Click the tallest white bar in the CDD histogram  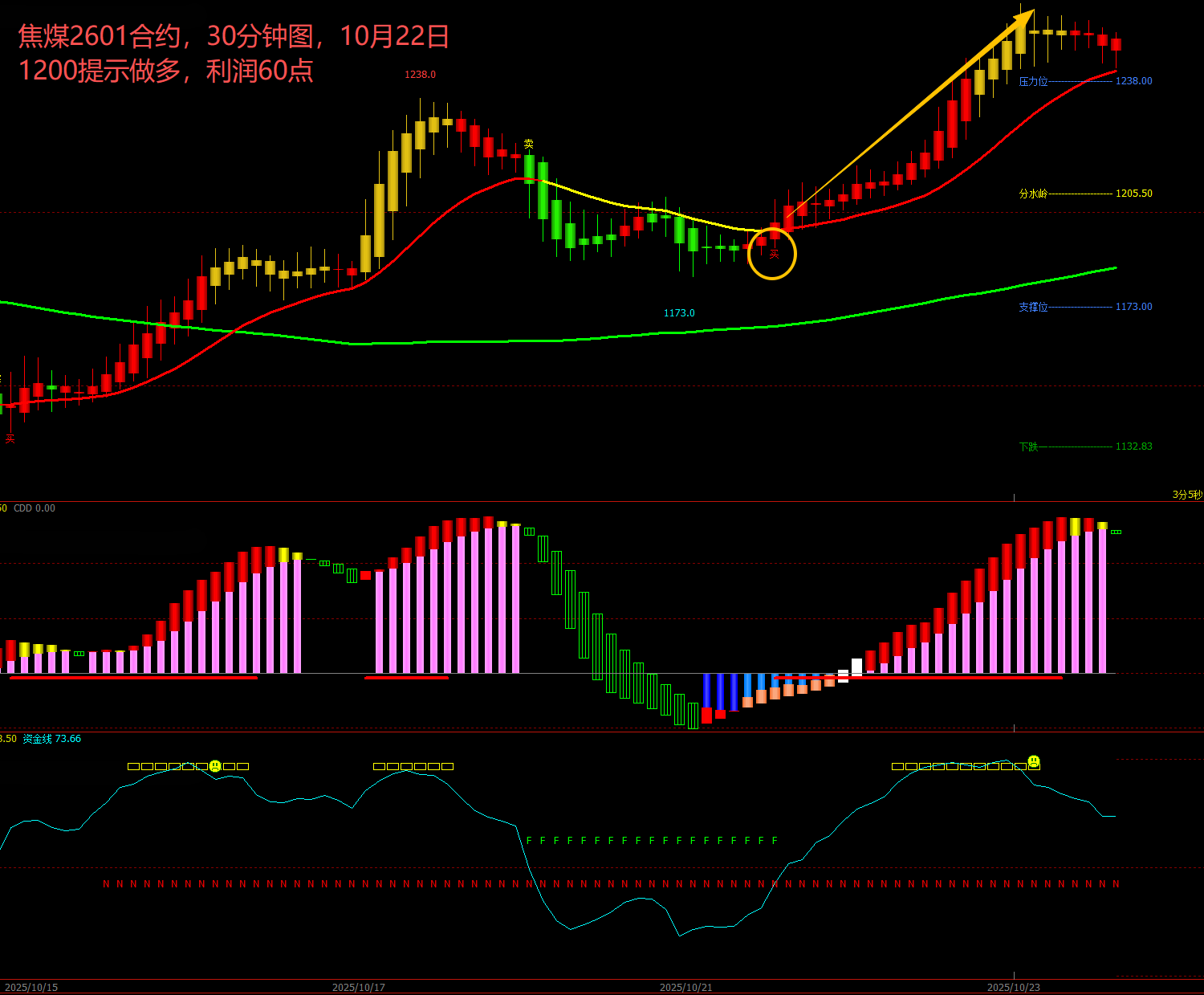[x=856, y=667]
